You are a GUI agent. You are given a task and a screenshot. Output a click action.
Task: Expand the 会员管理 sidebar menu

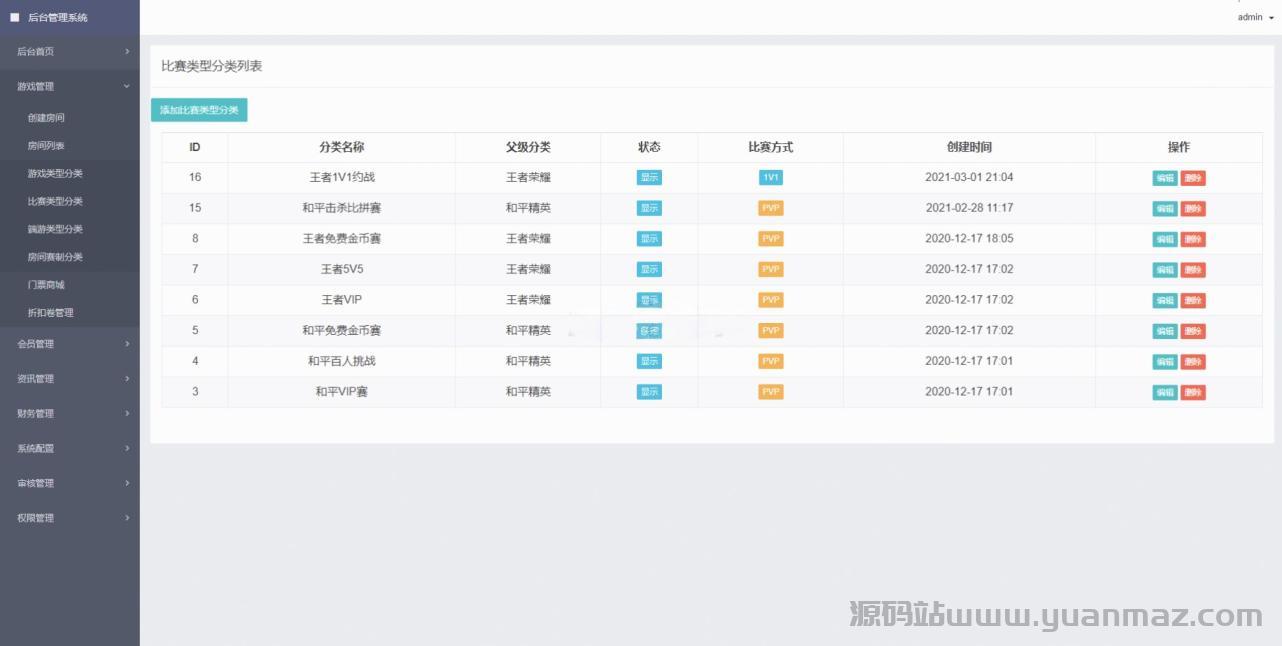(70, 344)
